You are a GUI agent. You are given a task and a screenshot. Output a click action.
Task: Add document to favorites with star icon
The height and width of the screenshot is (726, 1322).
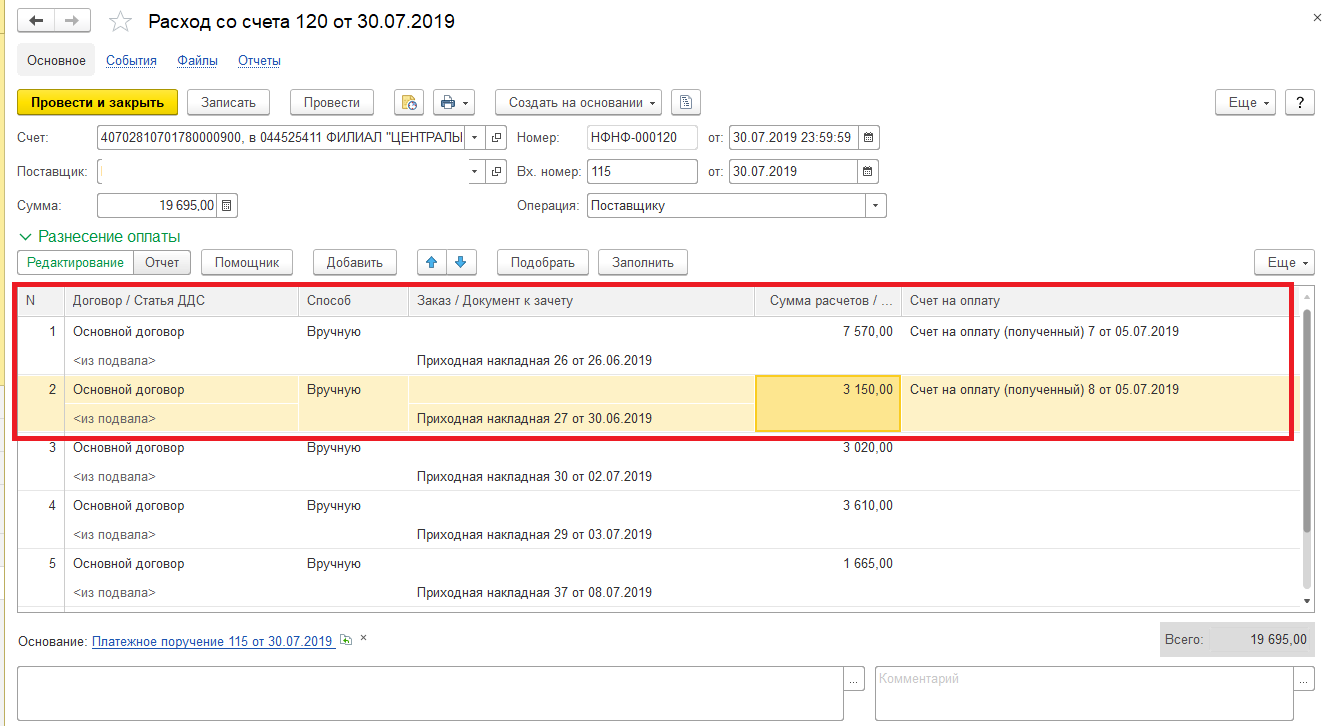[x=120, y=21]
